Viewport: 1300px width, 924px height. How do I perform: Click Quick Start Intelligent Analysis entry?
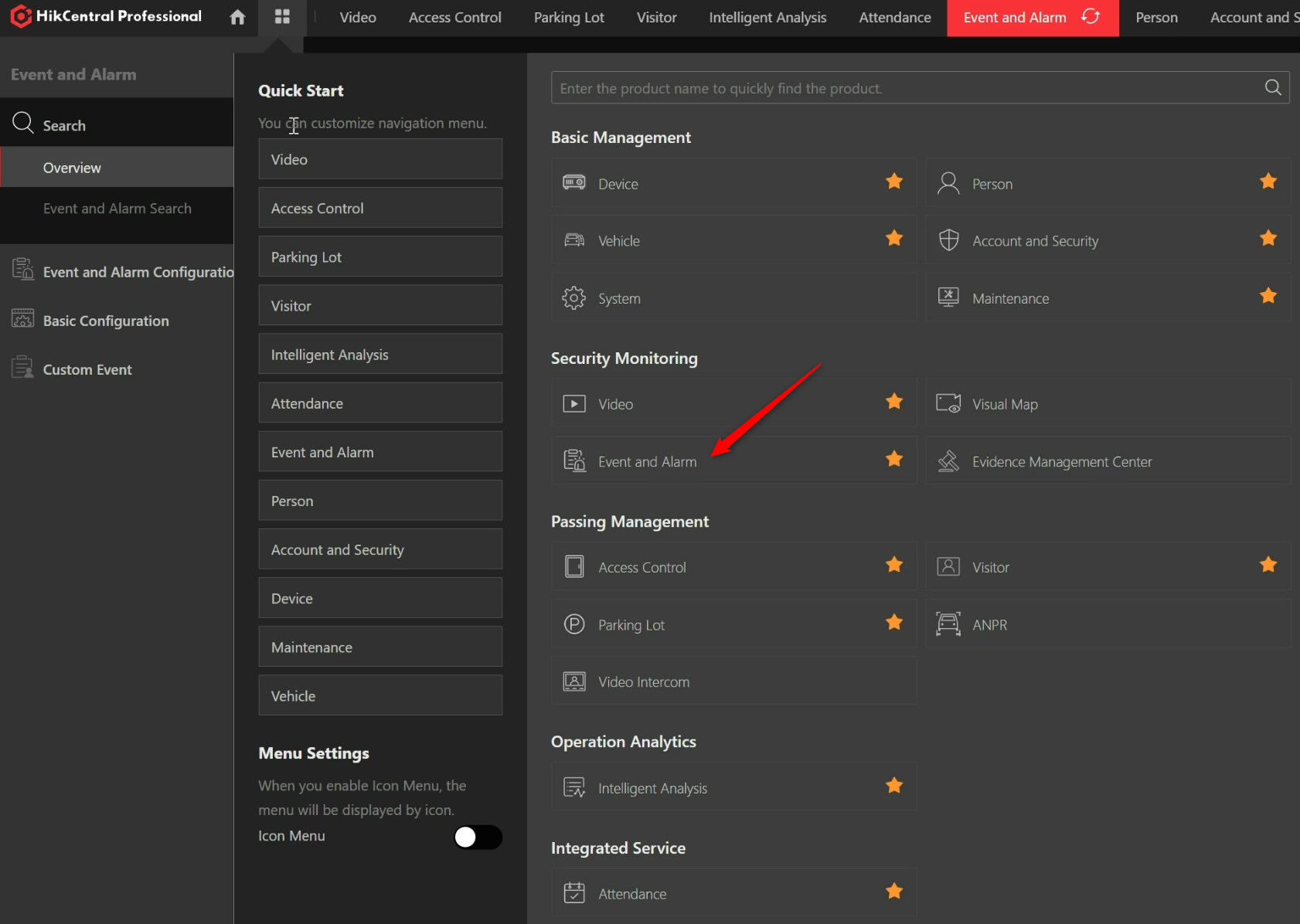click(380, 354)
